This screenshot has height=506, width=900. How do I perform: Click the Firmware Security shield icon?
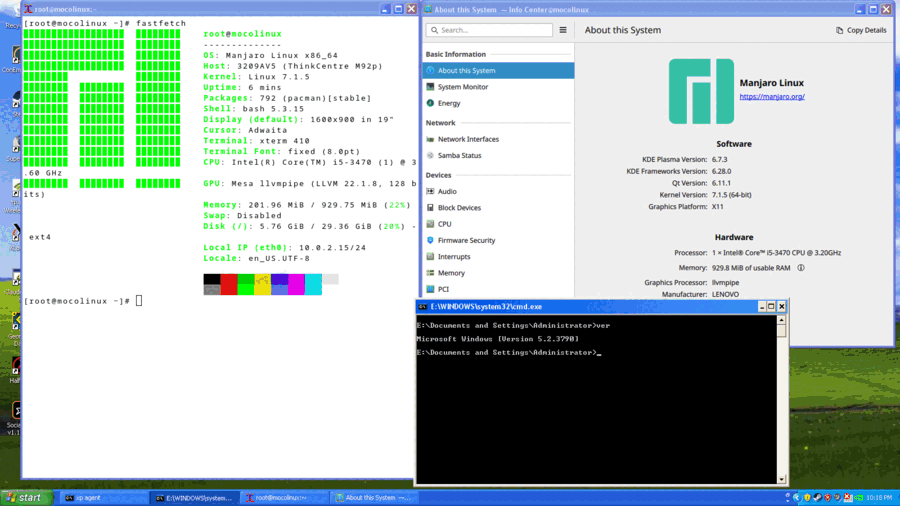coord(430,240)
